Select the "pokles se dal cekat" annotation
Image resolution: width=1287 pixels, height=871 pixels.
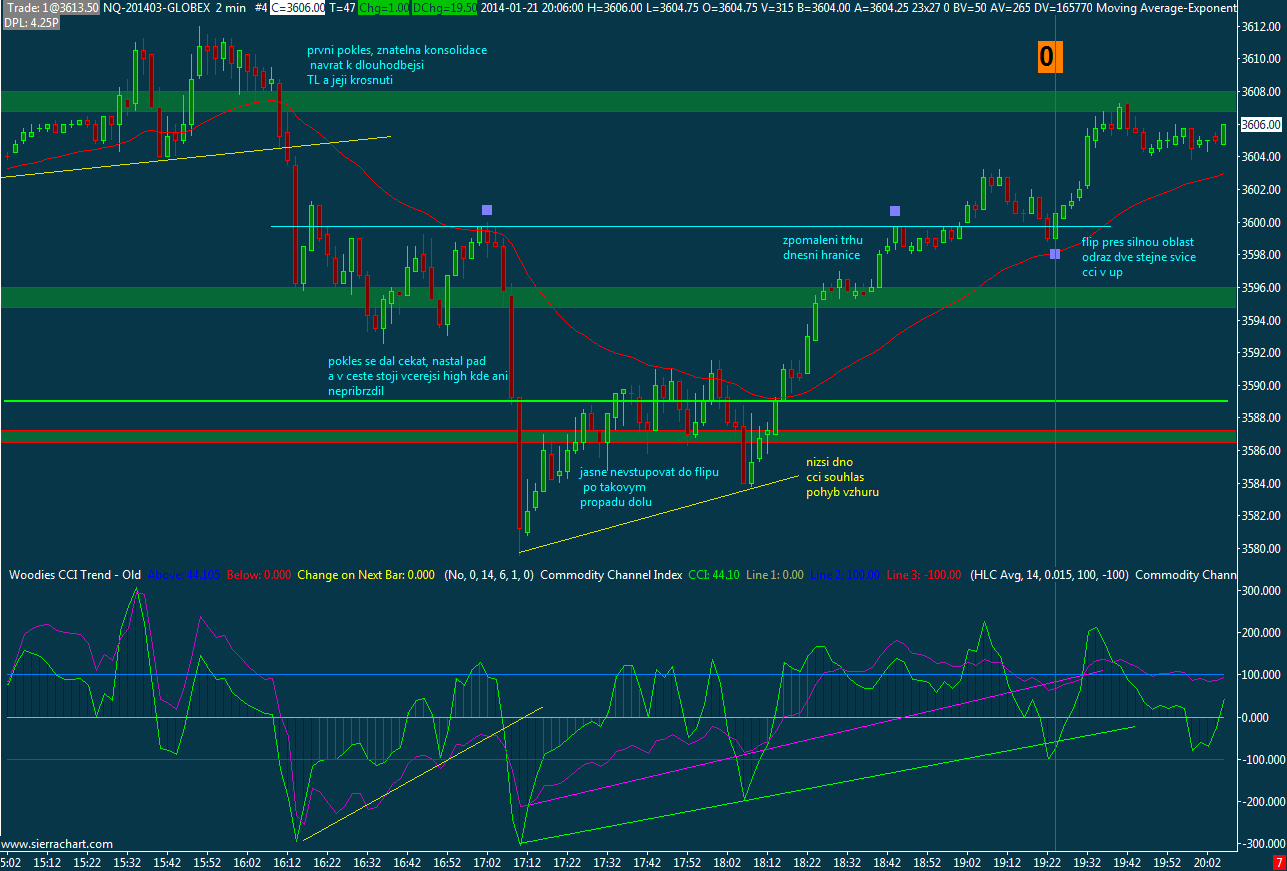click(x=418, y=376)
